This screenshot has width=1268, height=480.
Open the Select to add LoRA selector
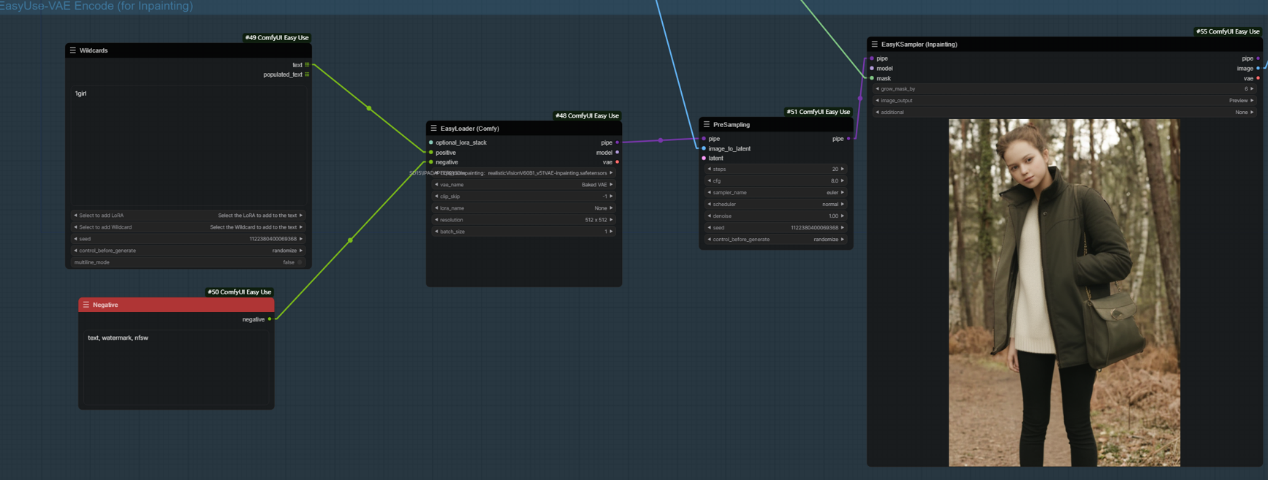tap(188, 215)
